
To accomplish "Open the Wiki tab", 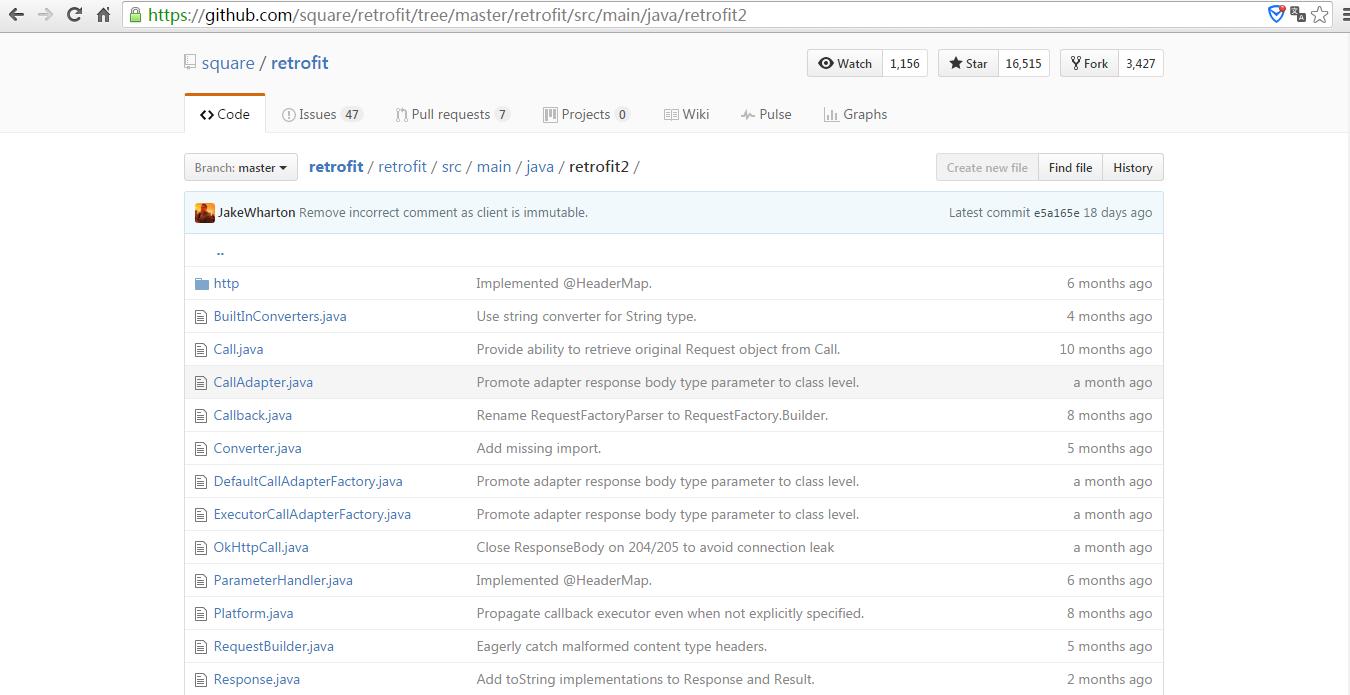I will point(686,114).
